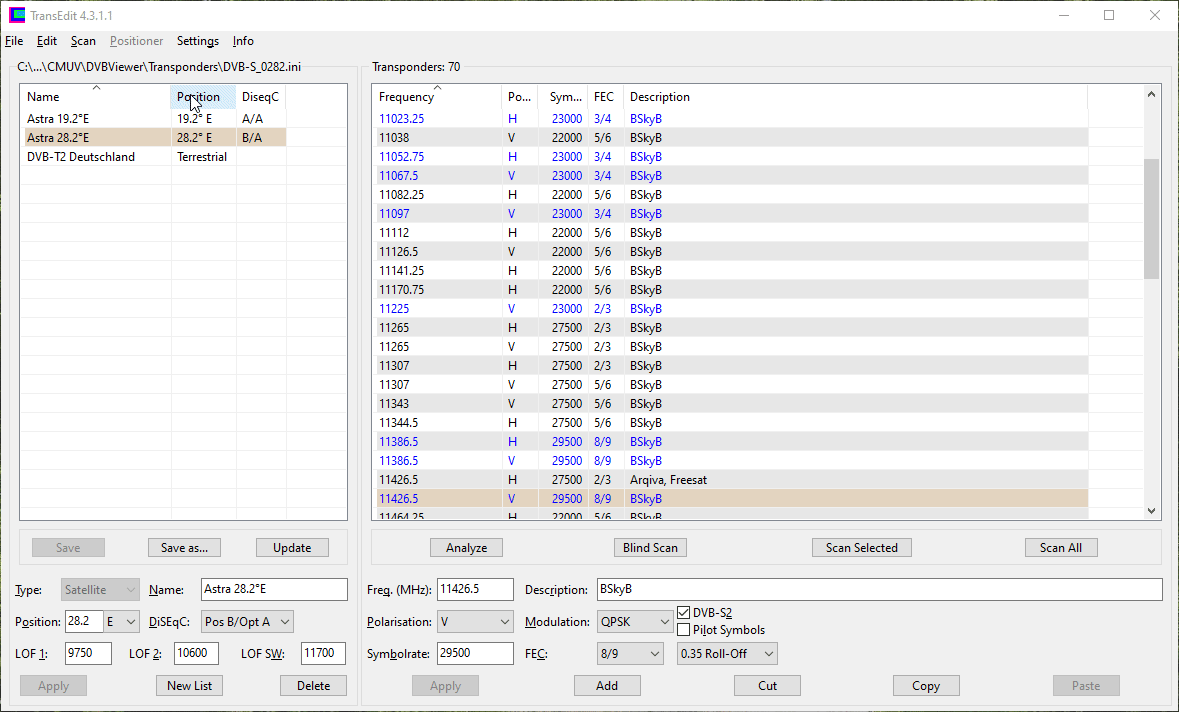The width and height of the screenshot is (1179, 712).
Task: Click the TransEdit app icon in title bar
Action: (x=17, y=15)
